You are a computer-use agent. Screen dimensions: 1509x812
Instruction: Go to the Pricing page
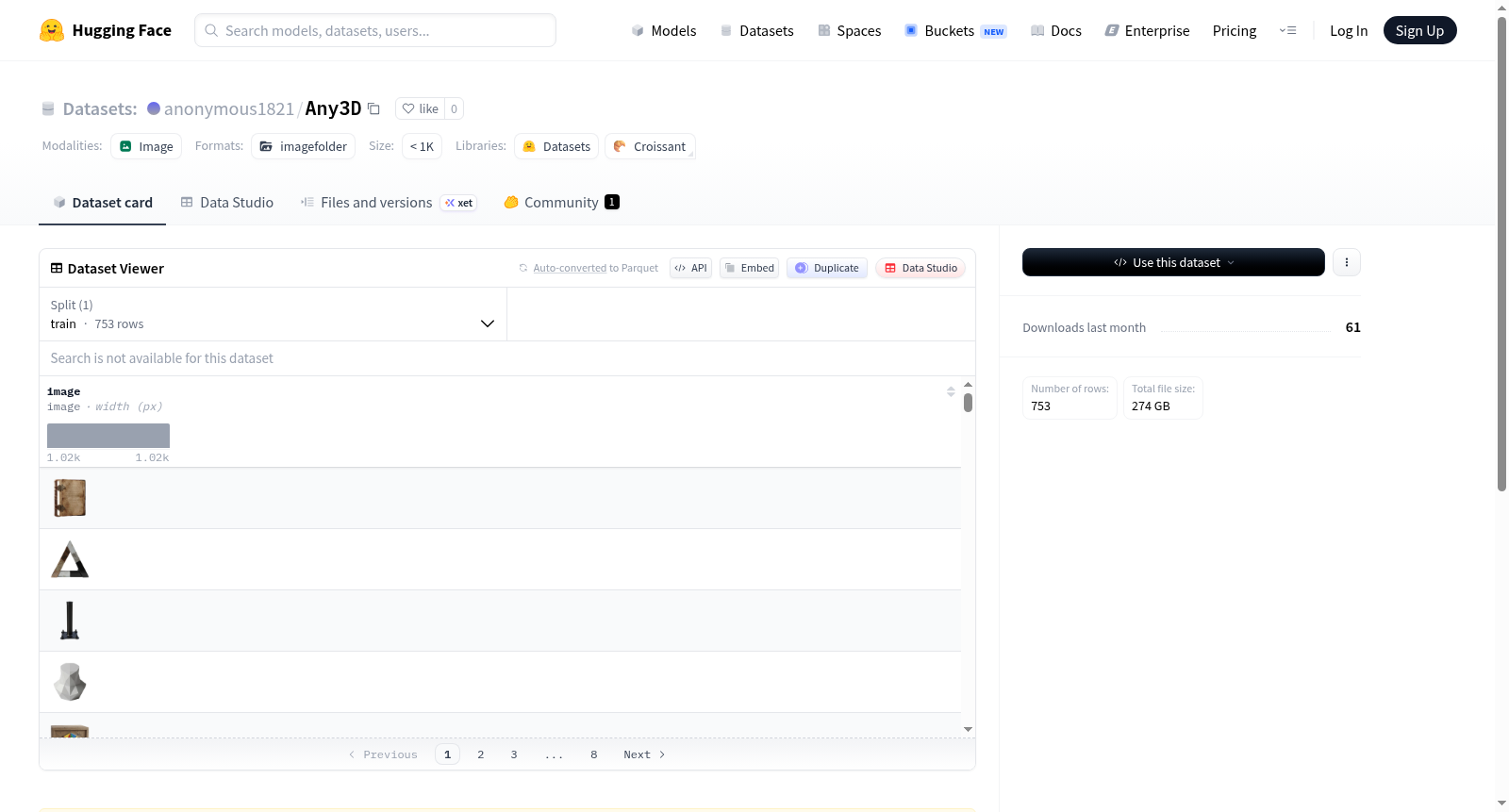pyautogui.click(x=1235, y=30)
